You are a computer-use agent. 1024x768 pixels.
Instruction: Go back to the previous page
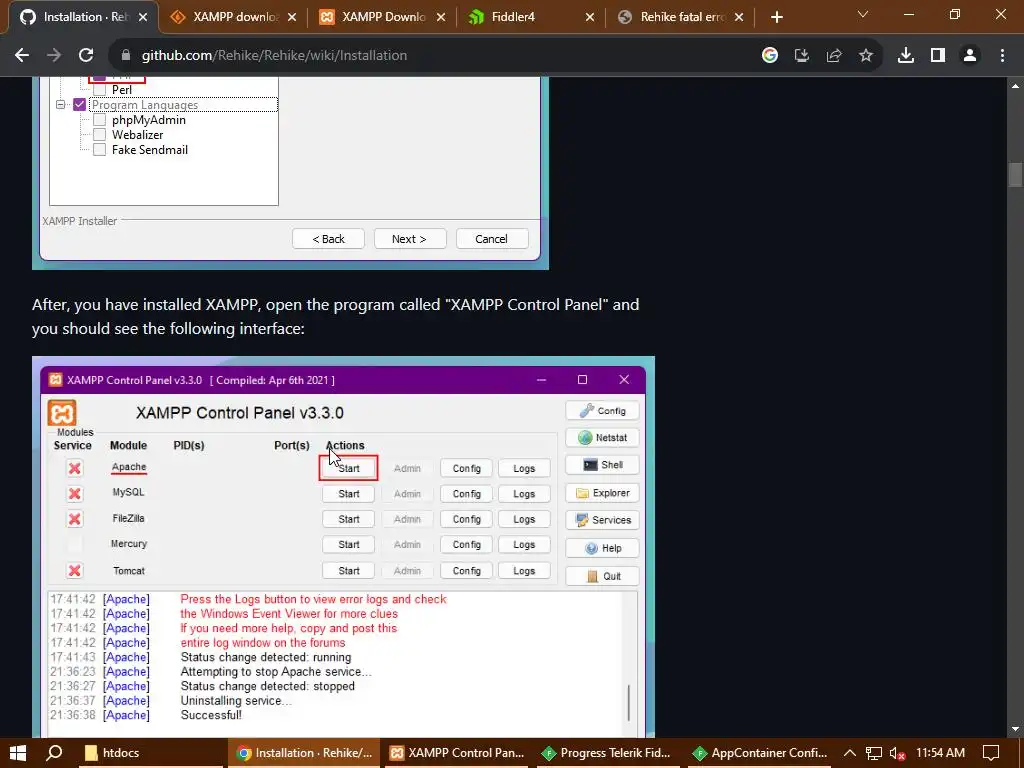[x=22, y=56]
